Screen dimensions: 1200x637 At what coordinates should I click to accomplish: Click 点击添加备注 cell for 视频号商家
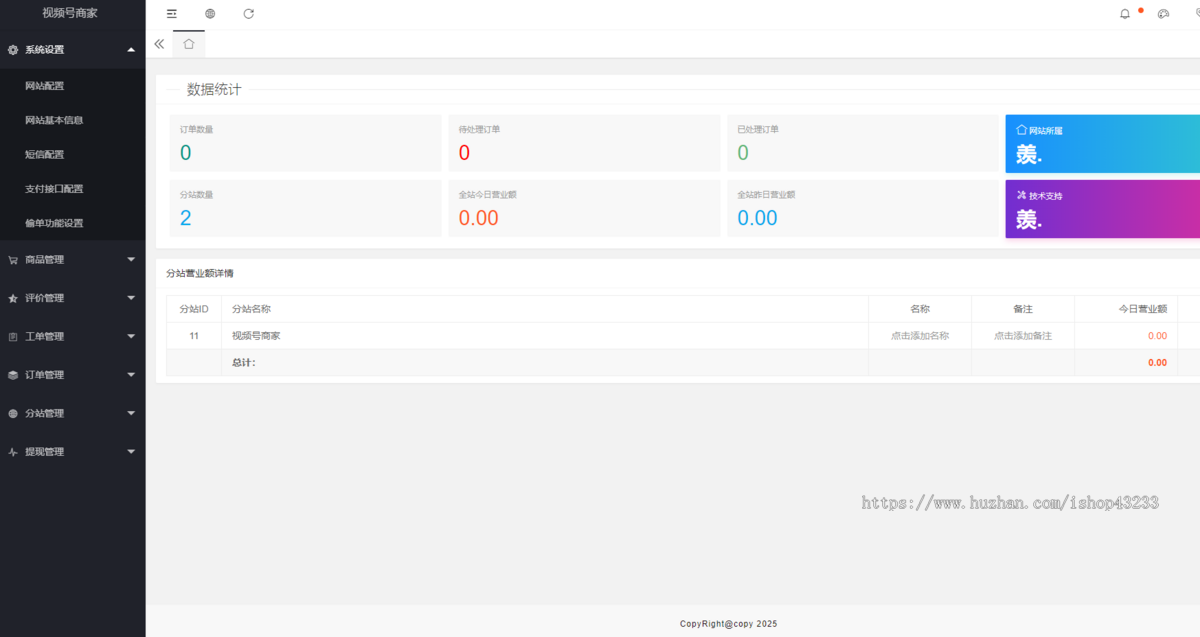pos(1023,336)
